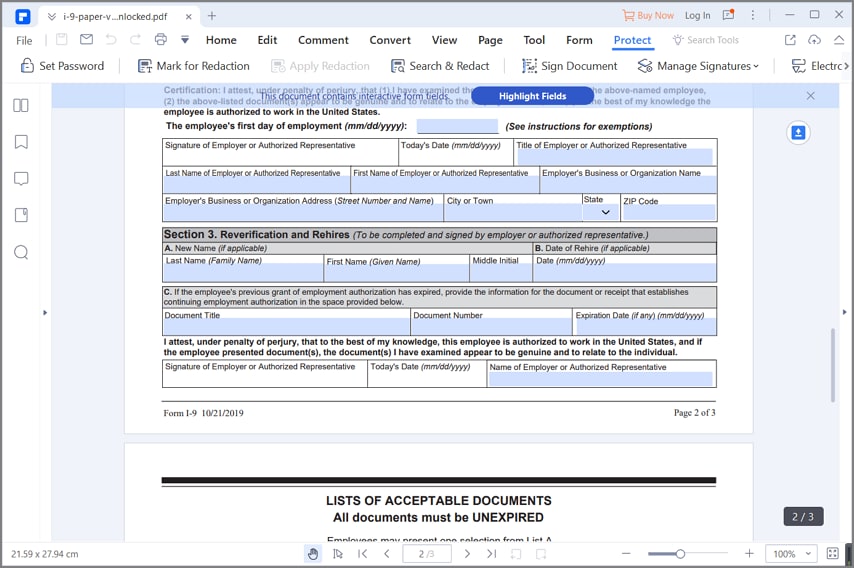Click the cloud upload icon

coord(814,40)
